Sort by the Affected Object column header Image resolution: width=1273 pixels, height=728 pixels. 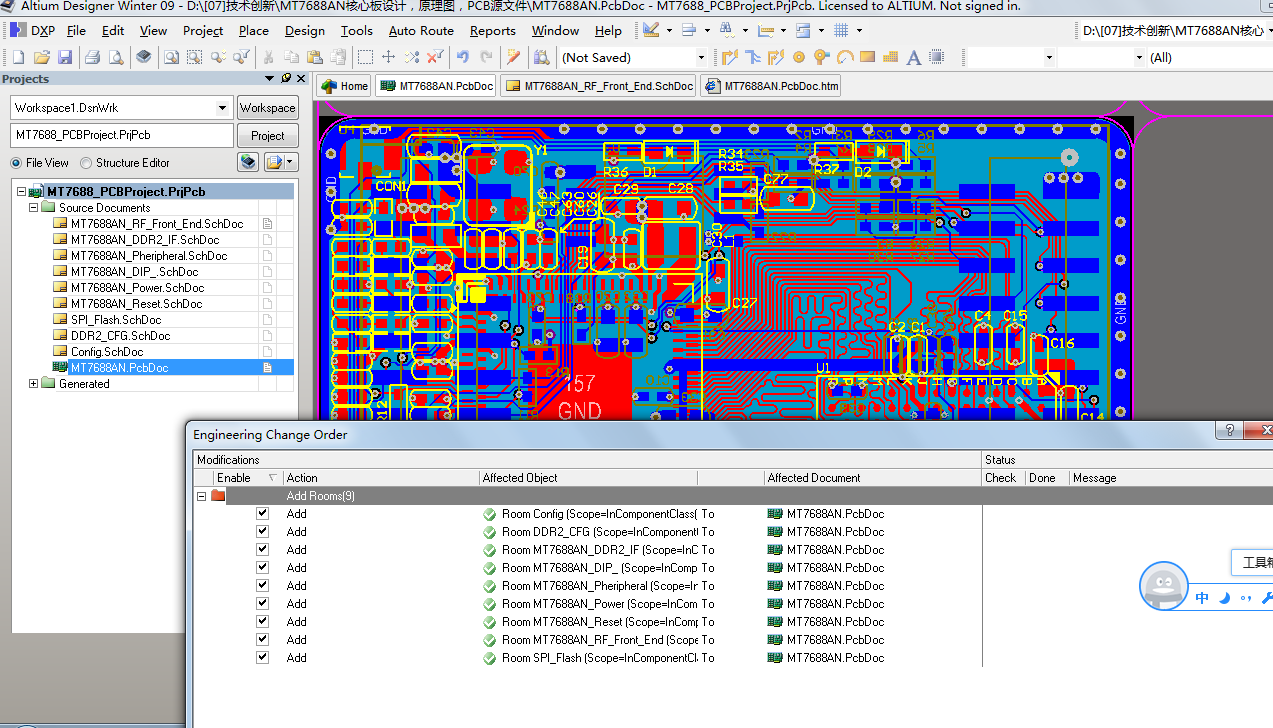588,478
